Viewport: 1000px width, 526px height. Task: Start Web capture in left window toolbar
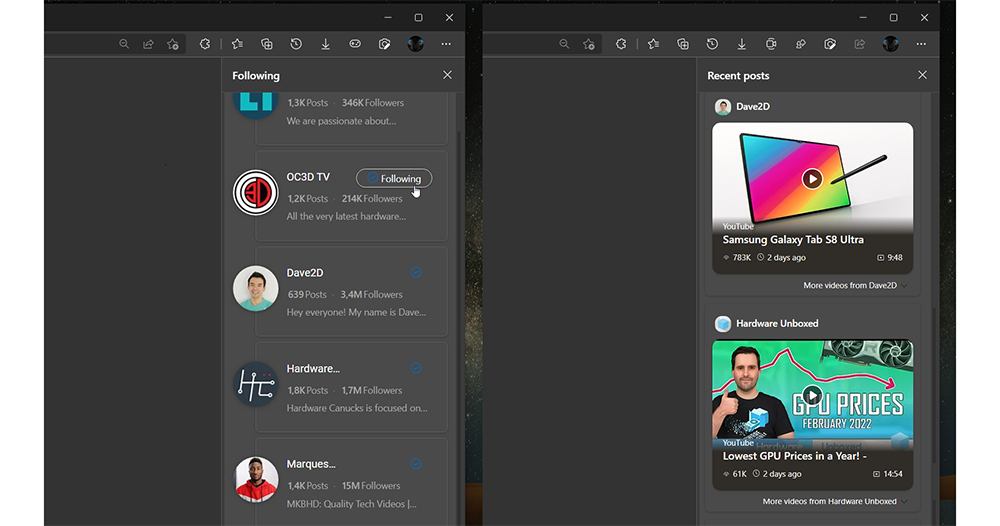(x=385, y=44)
